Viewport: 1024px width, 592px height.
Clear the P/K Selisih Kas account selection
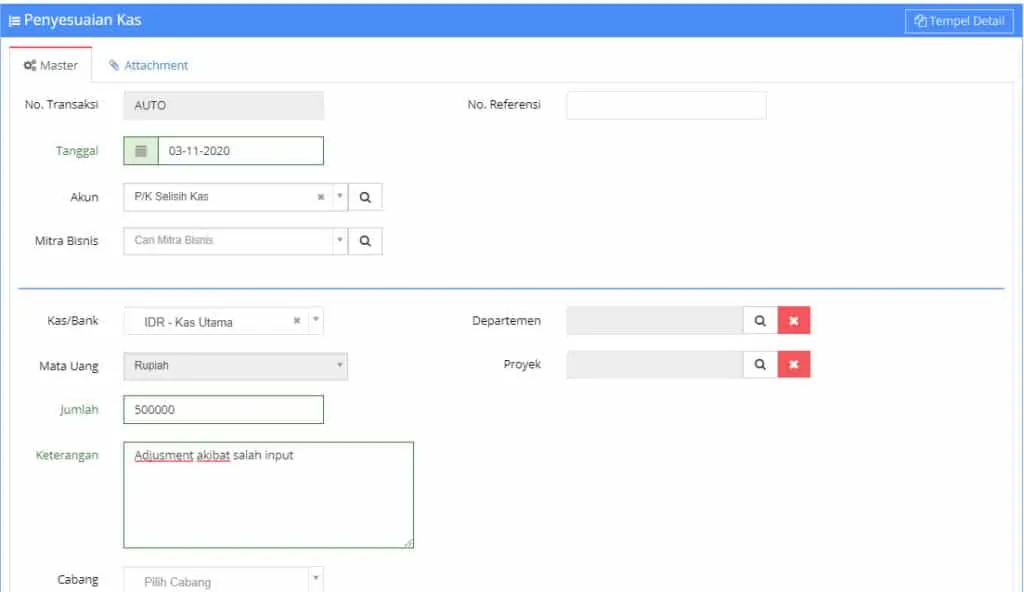tap(321, 197)
